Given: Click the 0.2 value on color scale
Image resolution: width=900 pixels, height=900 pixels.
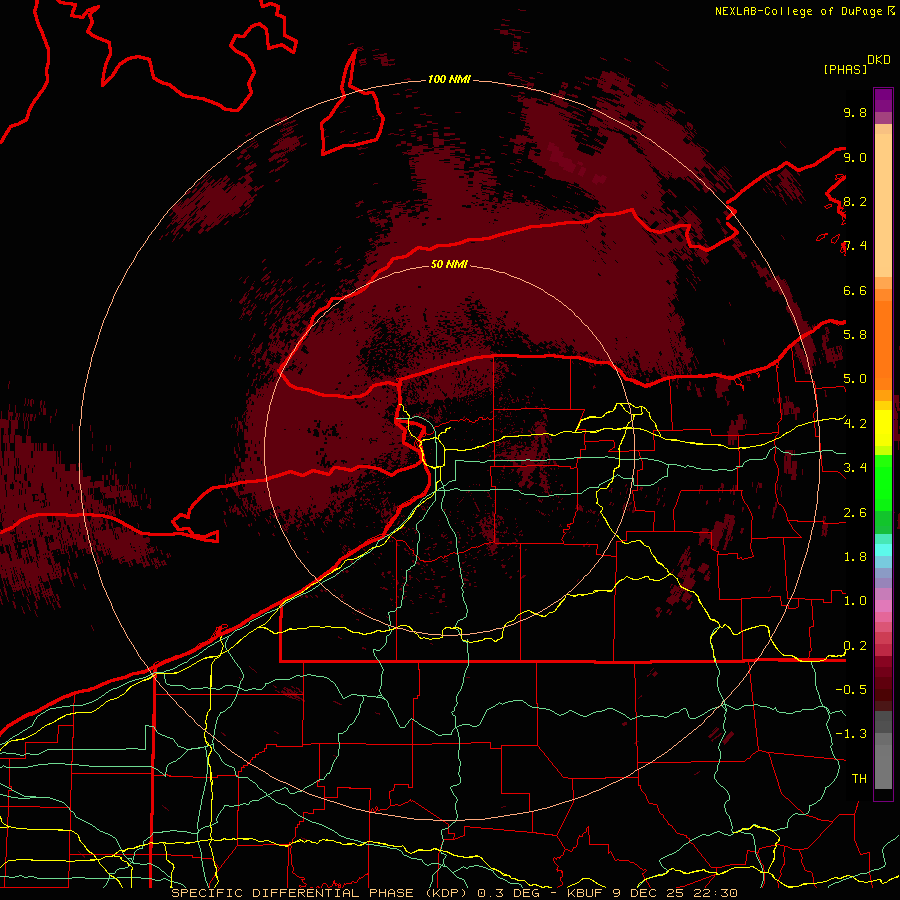Looking at the screenshot, I should point(855,646).
